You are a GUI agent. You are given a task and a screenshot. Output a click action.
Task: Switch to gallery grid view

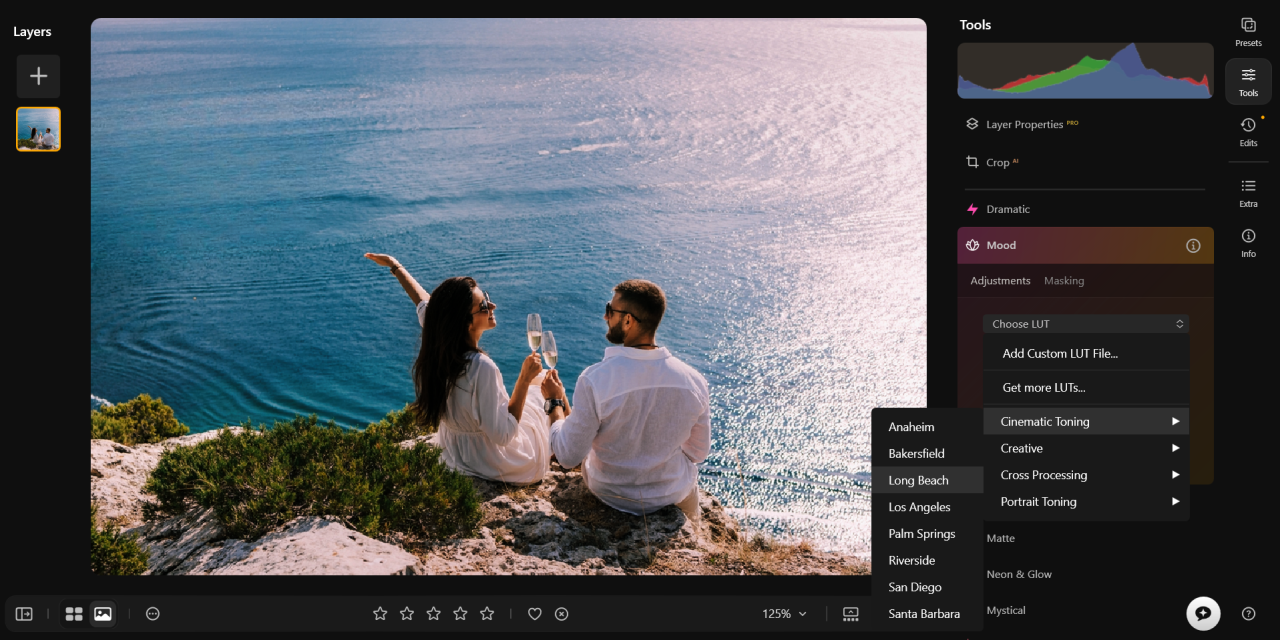click(x=74, y=614)
